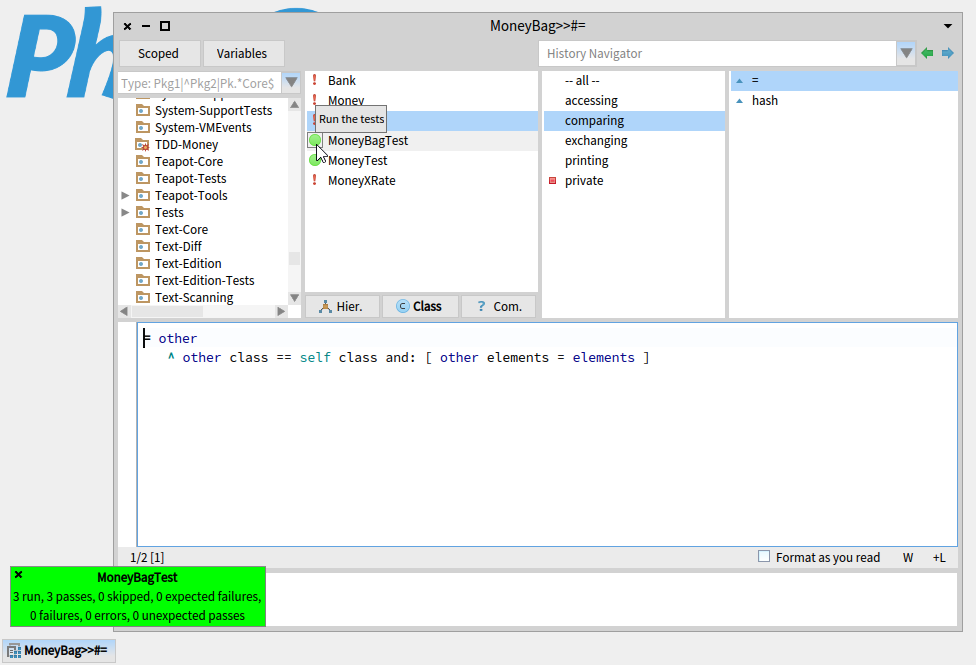Open the window menu triangle at top right
976x665 pixels.
coord(947,26)
